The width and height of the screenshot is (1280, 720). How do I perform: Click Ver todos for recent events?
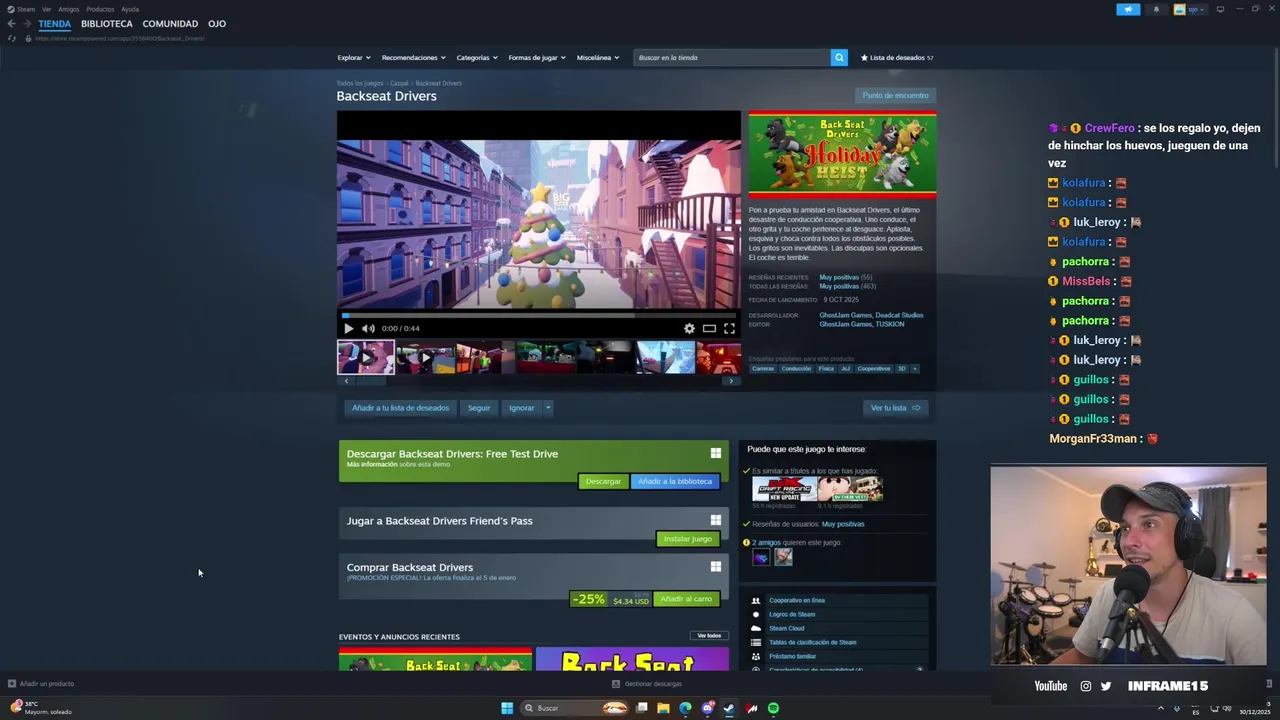[709, 636]
